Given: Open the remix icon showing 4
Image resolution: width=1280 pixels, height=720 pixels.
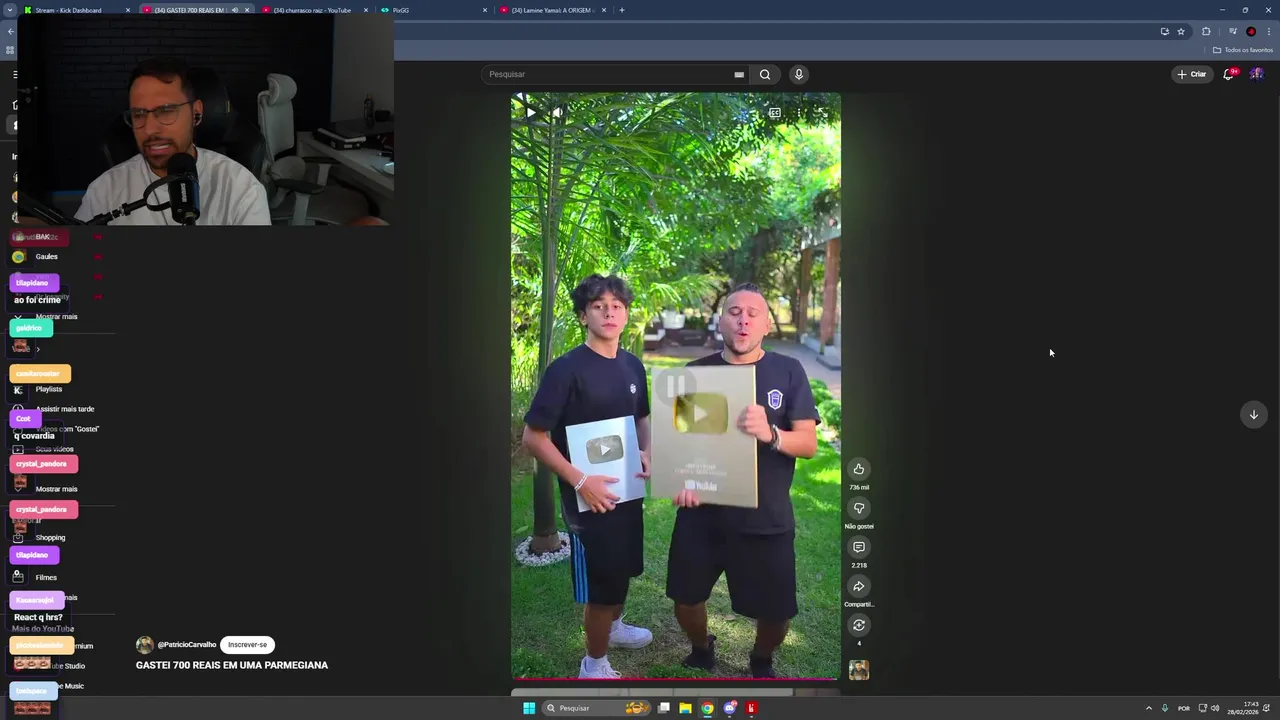Looking at the screenshot, I should click(x=858, y=625).
